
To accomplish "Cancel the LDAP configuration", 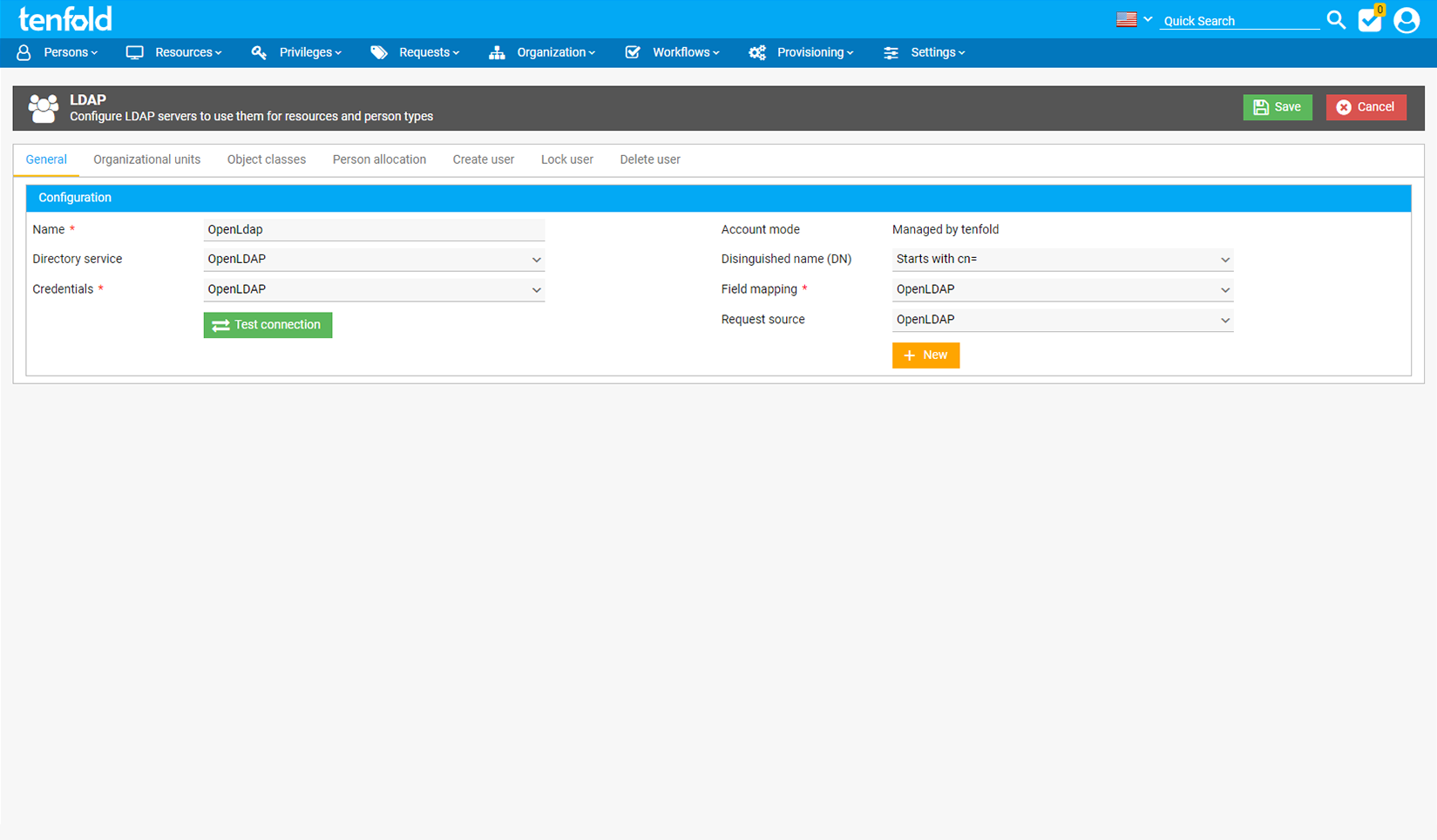I will click(1366, 107).
